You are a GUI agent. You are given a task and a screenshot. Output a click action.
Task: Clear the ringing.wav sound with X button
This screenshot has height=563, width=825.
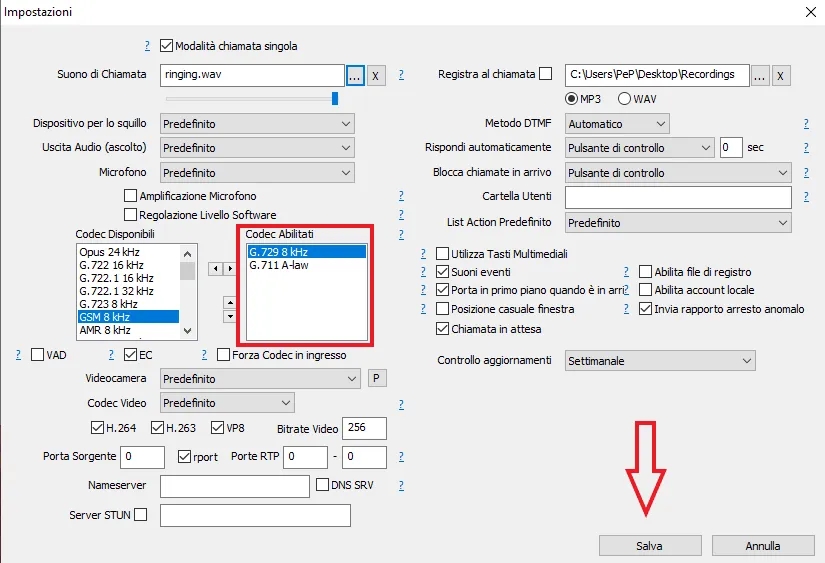click(375, 75)
